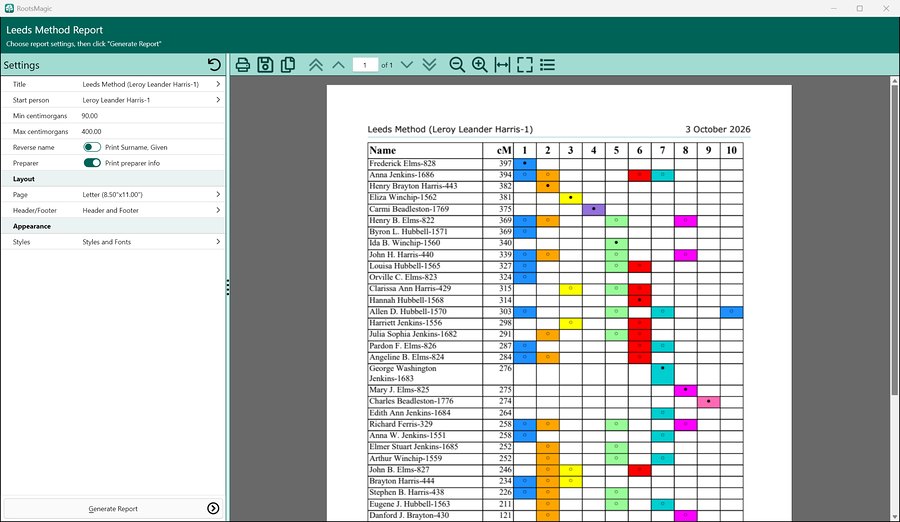Go to previous page single up arrow
Viewport: 900px width, 522px height.
click(339, 65)
